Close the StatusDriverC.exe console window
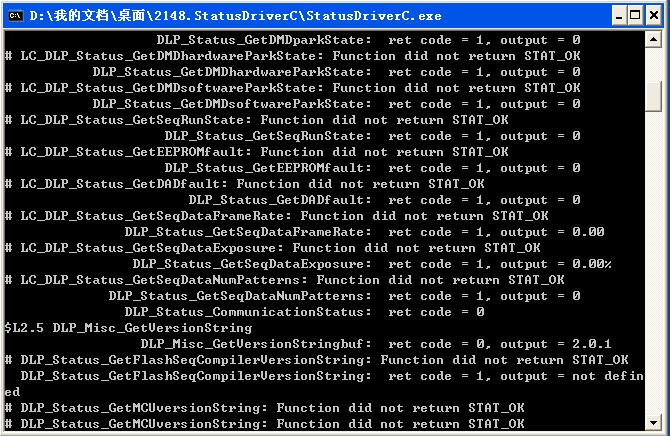The image size is (670, 436). tap(654, 16)
